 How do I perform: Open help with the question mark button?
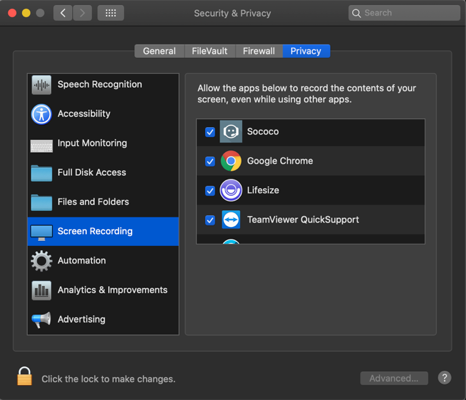click(x=444, y=378)
